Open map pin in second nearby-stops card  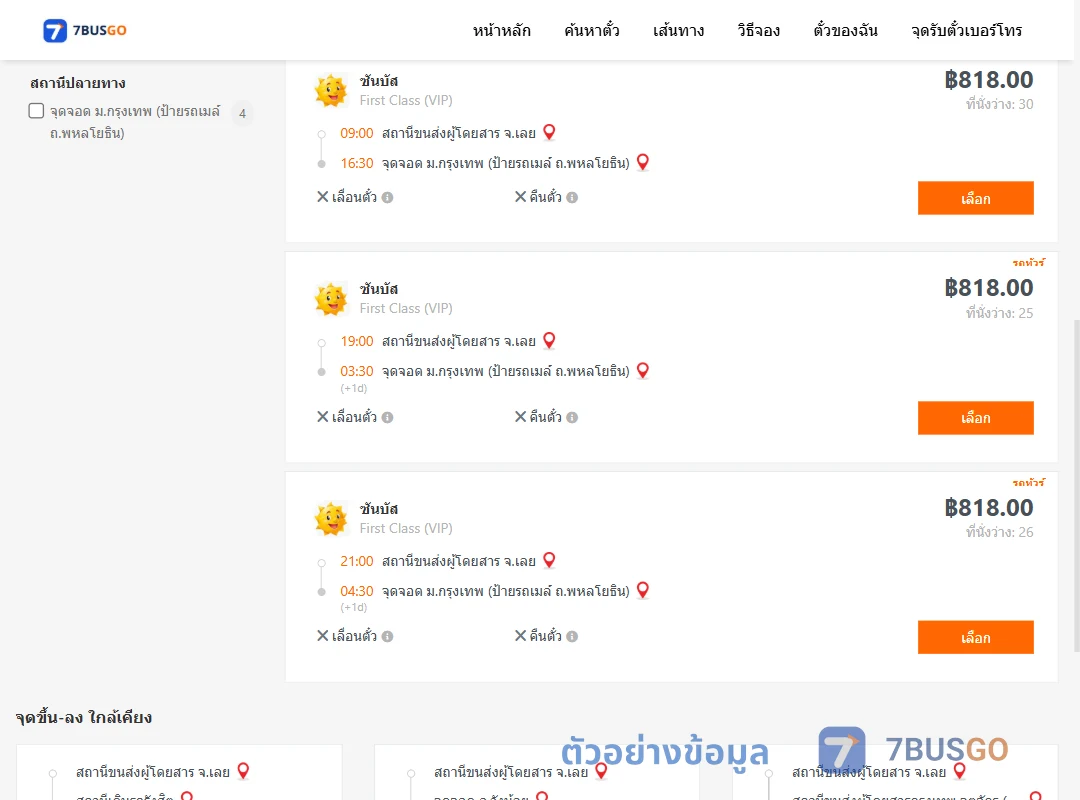pyautogui.click(x=601, y=771)
